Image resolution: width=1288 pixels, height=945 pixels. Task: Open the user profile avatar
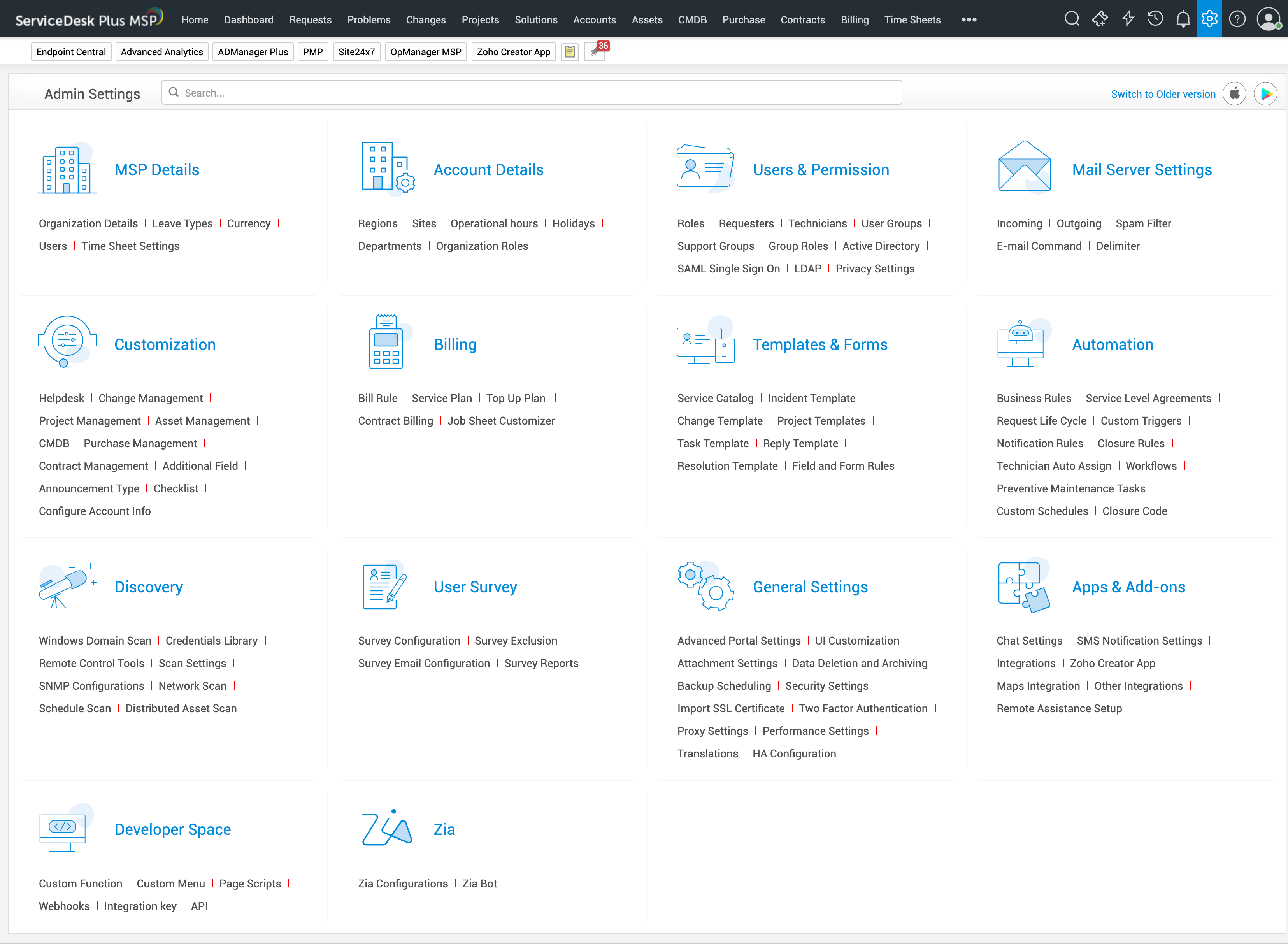1268,19
